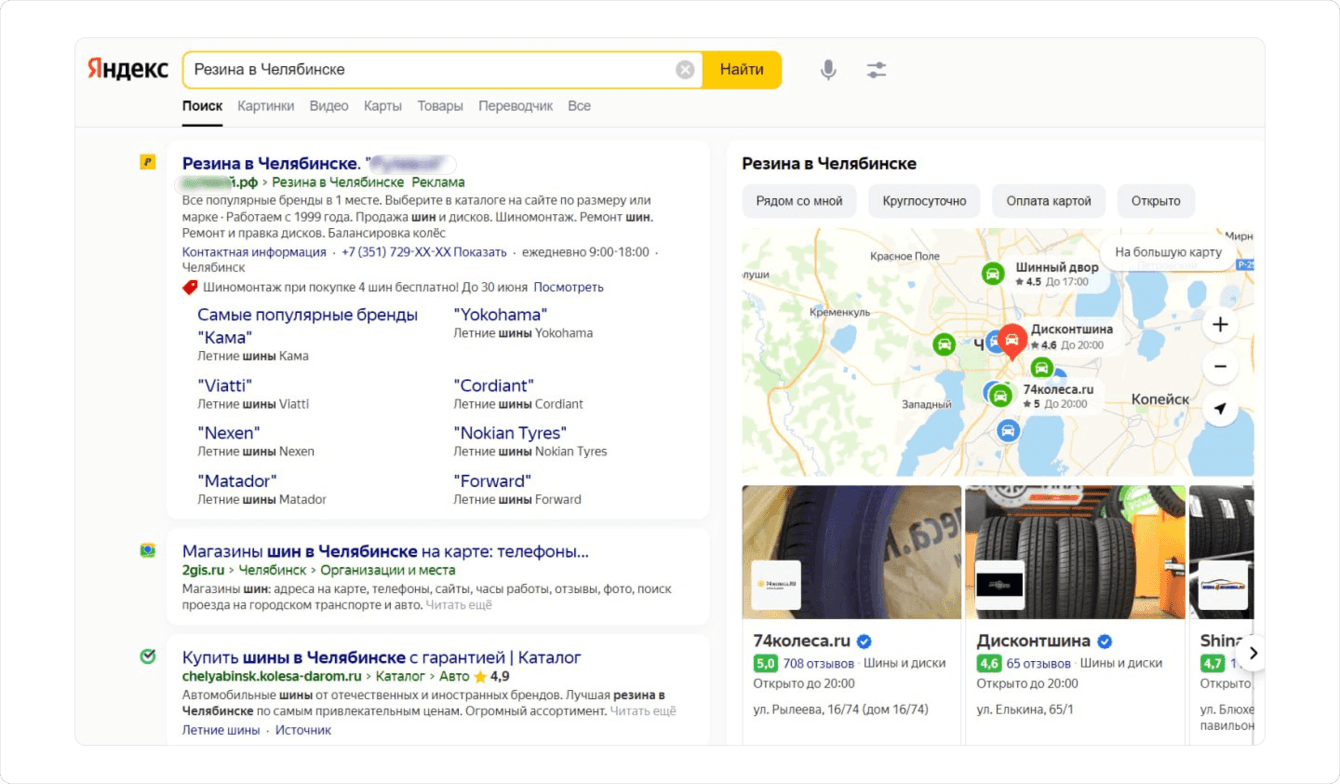The width and height of the screenshot is (1340, 784).
Task: Open Дисконтшина organization title
Action: click(1033, 641)
